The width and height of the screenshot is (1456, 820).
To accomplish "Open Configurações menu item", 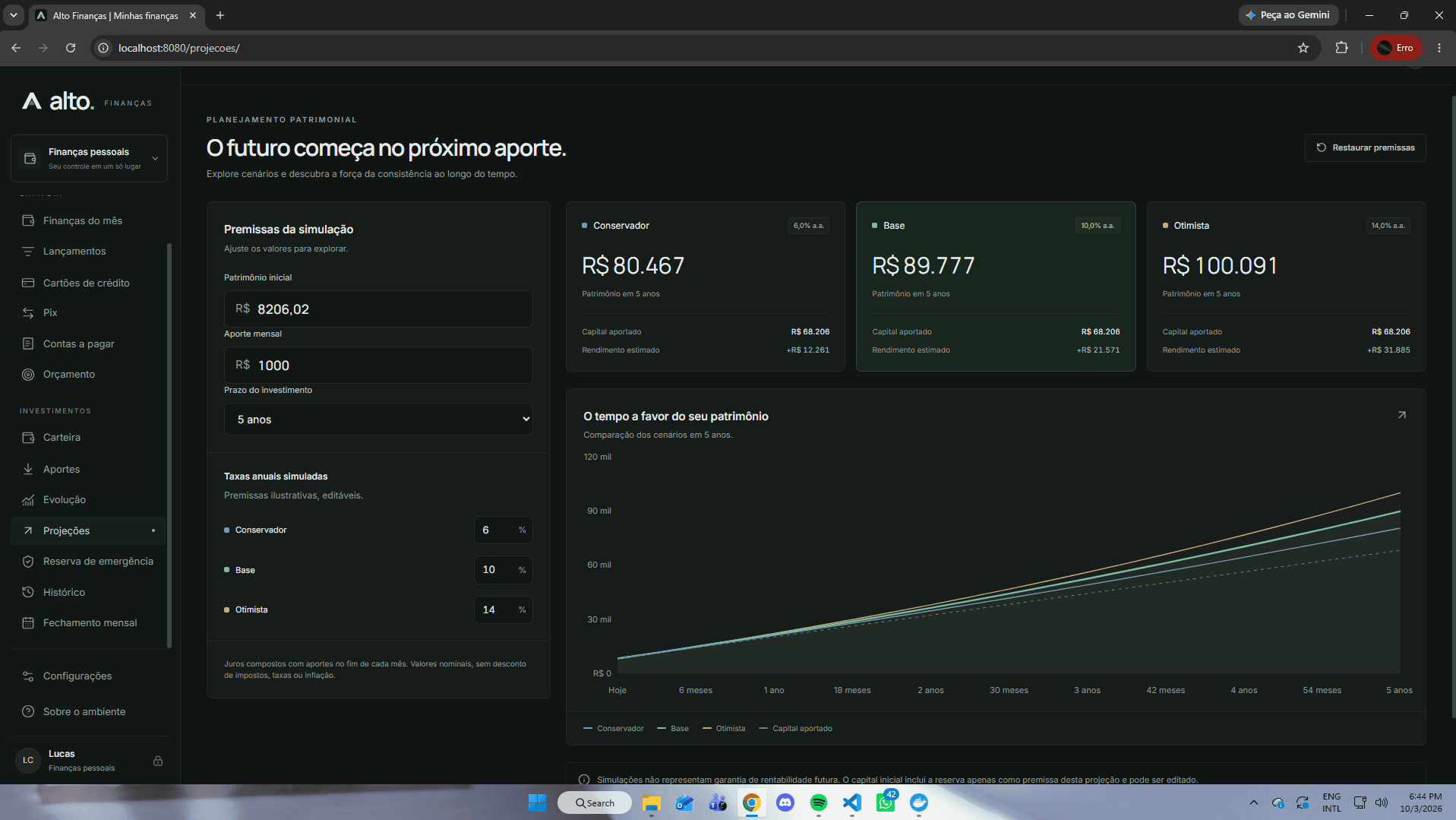I will [x=77, y=676].
